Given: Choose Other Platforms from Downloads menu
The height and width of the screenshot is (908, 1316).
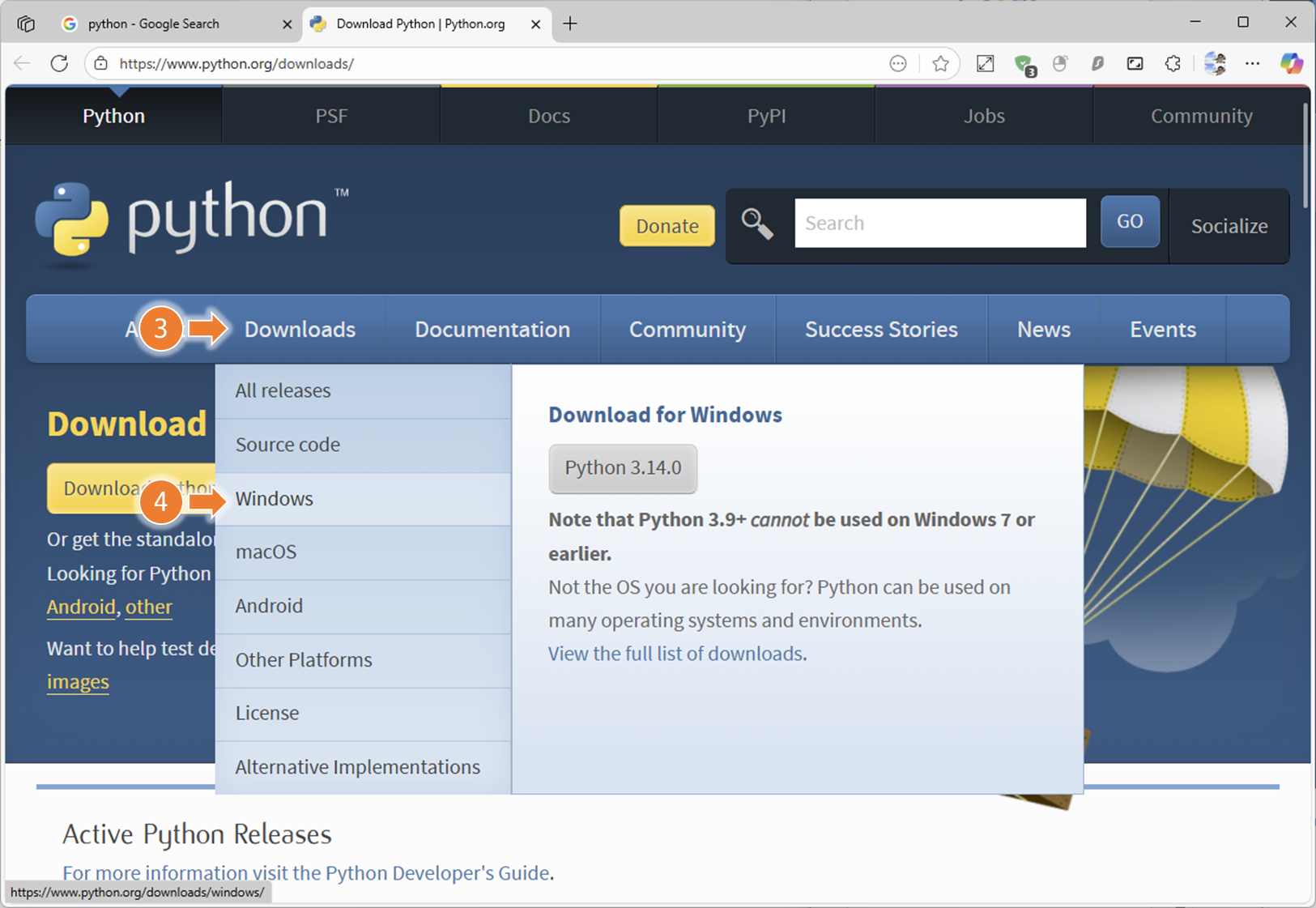Looking at the screenshot, I should coord(363,660).
